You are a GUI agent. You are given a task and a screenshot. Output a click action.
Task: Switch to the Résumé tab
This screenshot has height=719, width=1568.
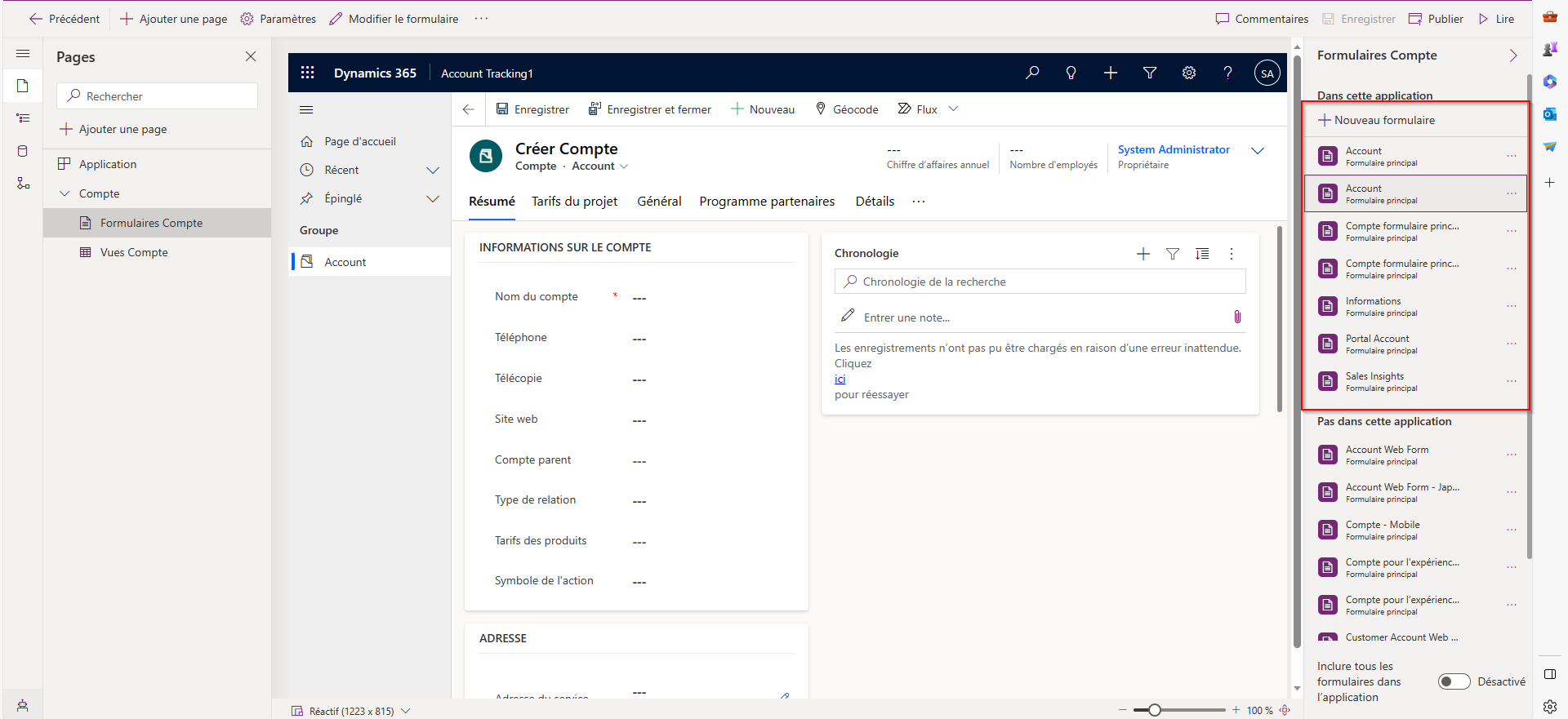pos(492,202)
